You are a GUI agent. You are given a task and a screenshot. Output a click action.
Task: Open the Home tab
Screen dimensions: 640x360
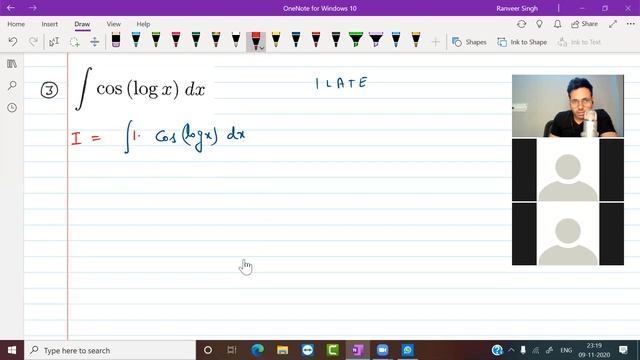pos(16,24)
